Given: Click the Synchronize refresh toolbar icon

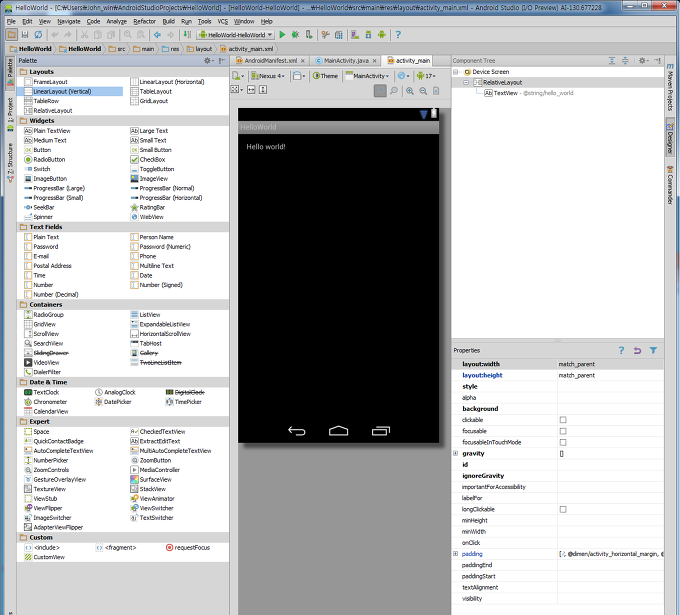Looking at the screenshot, I should tap(38, 35).
